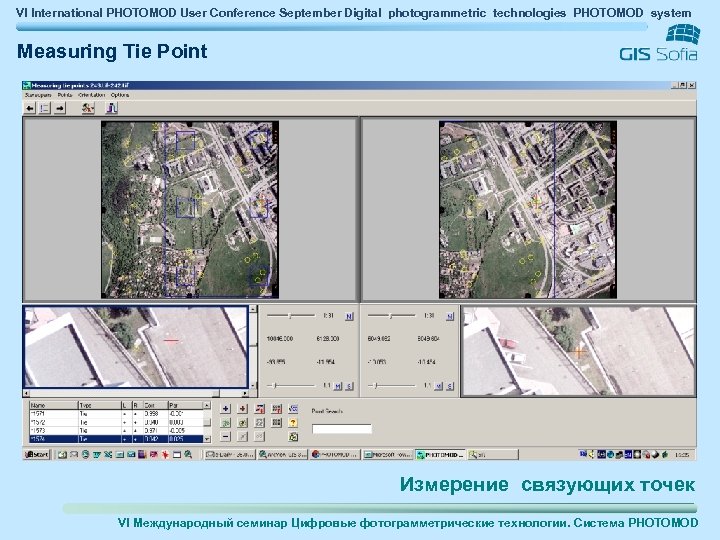Click the Type column header in points table
The height and width of the screenshot is (540, 720).
coord(100,405)
